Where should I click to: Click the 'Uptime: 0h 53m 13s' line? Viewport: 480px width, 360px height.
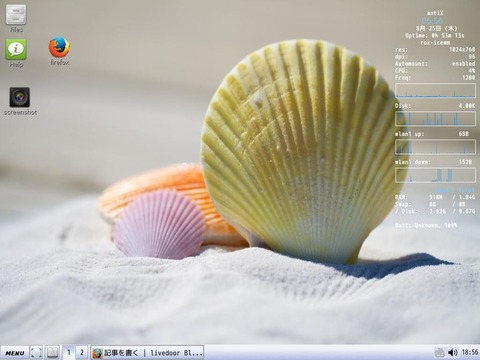[435, 35]
